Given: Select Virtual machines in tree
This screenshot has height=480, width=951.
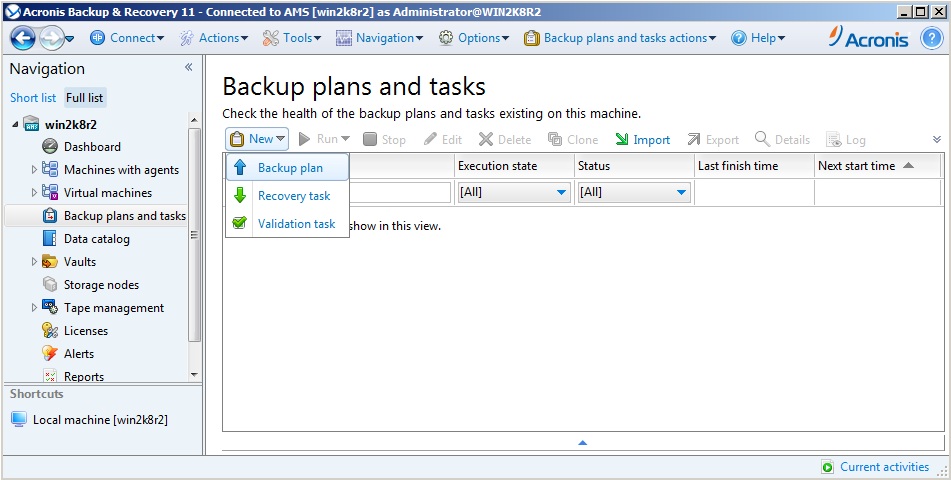Looking at the screenshot, I should [x=108, y=193].
